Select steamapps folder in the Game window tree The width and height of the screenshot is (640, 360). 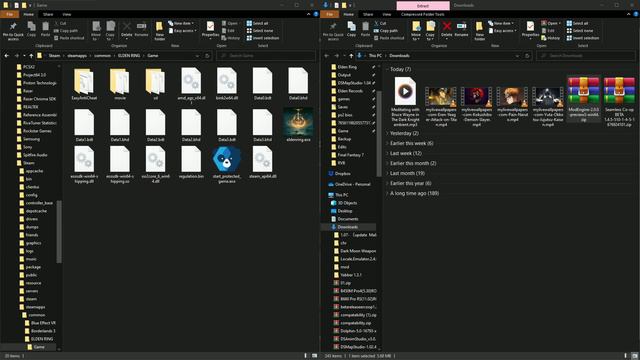[x=32, y=307]
